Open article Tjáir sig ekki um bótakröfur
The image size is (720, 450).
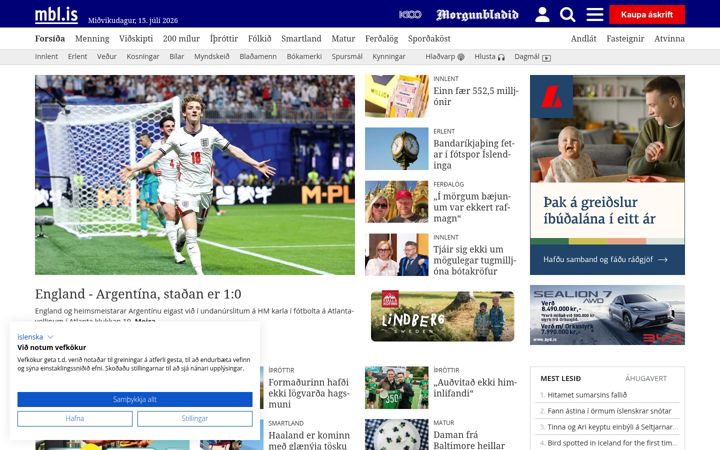click(x=475, y=260)
